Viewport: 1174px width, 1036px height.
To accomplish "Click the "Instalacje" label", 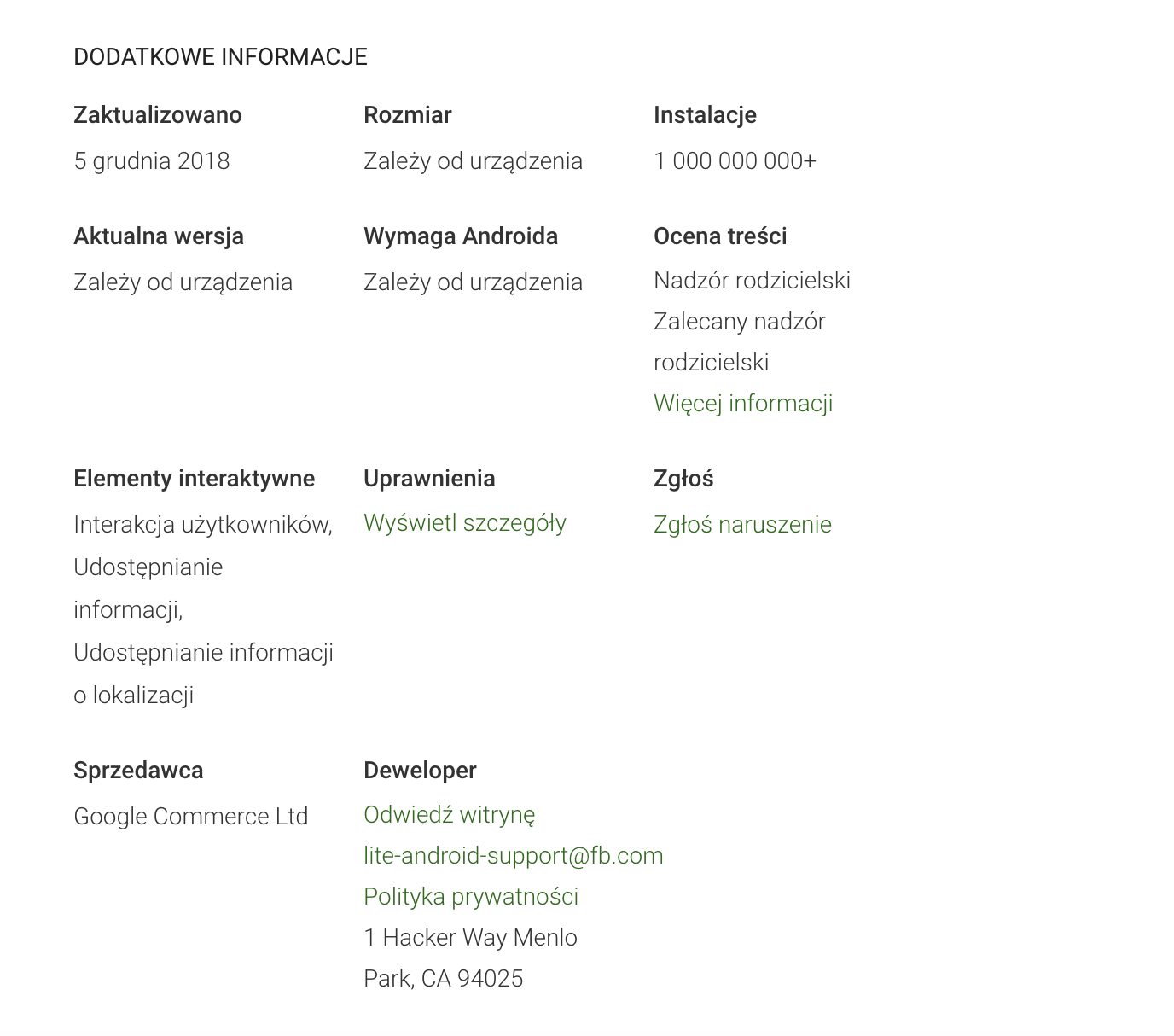I will pos(704,115).
